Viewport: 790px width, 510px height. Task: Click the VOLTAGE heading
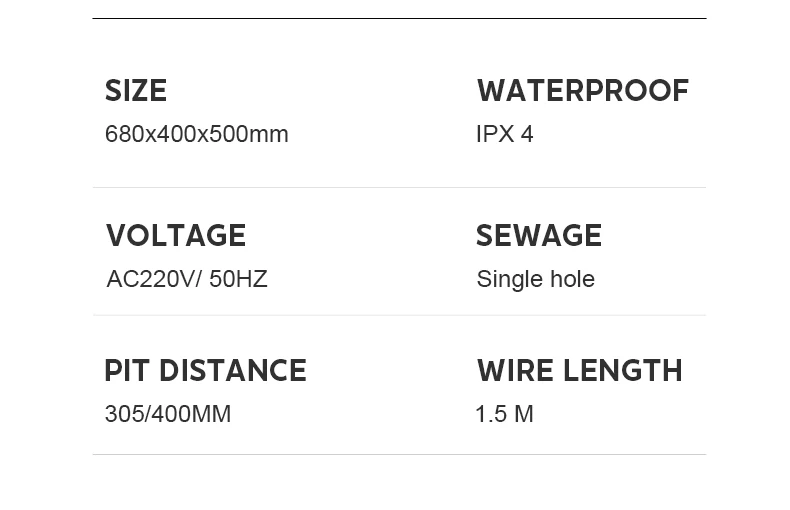coord(176,236)
